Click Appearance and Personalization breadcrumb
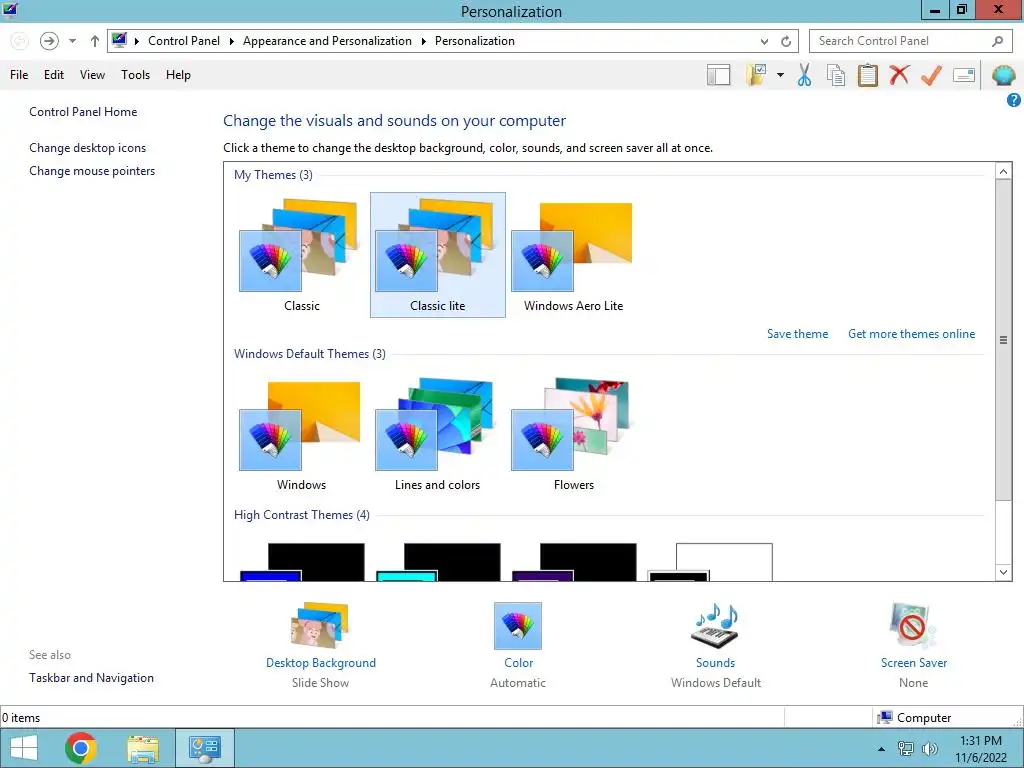Image resolution: width=1024 pixels, height=768 pixels. 327,41
